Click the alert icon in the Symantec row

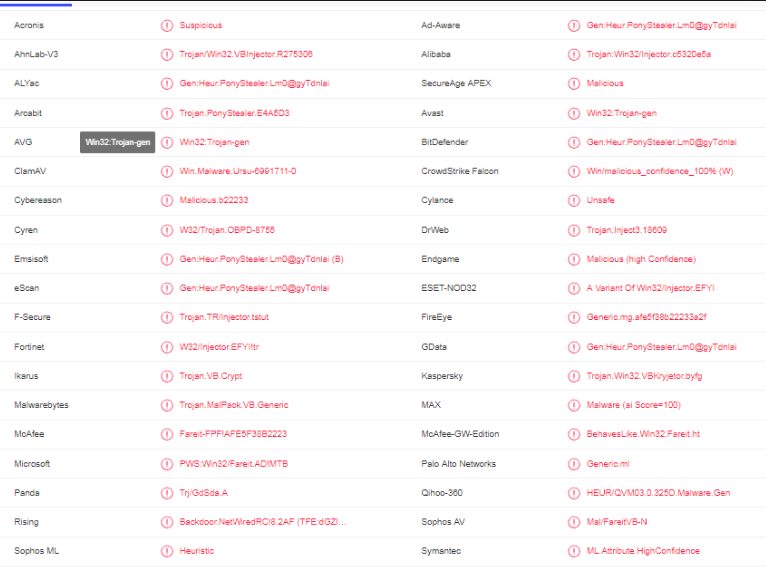click(x=574, y=551)
